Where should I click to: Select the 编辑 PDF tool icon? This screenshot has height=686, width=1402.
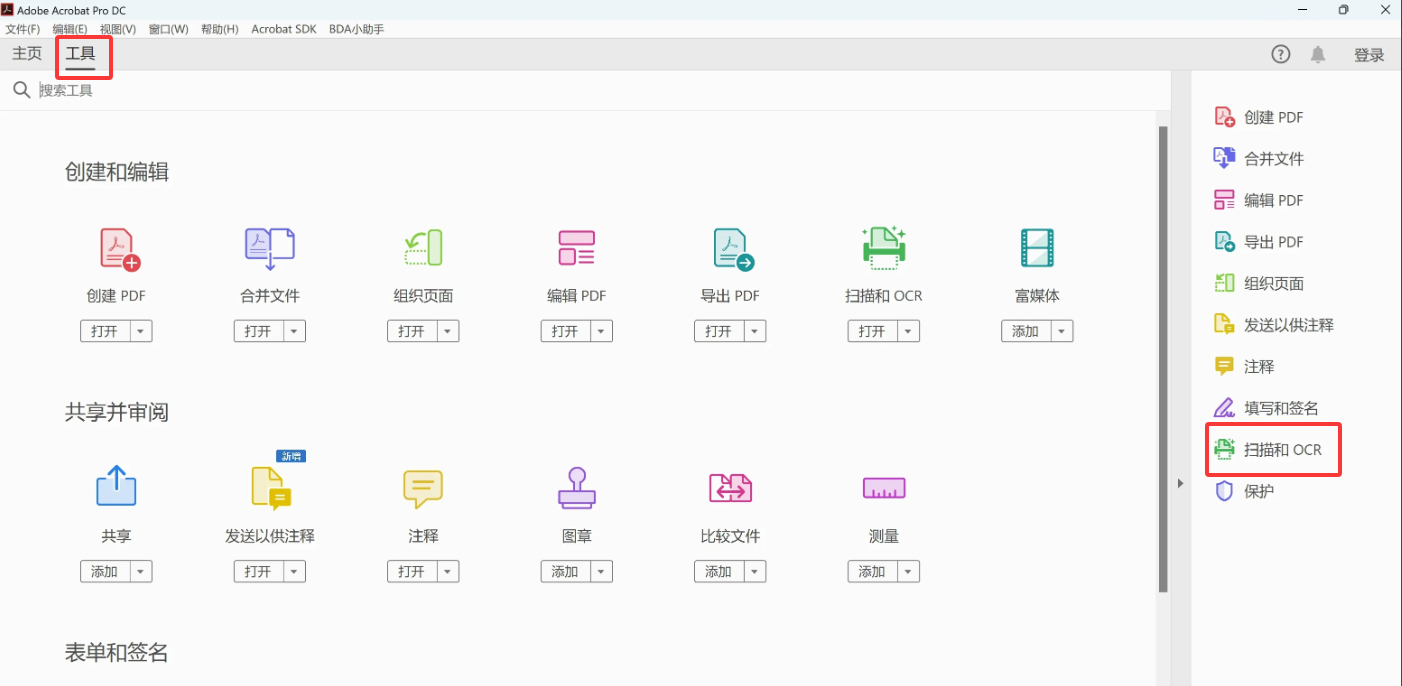pyautogui.click(x=576, y=249)
